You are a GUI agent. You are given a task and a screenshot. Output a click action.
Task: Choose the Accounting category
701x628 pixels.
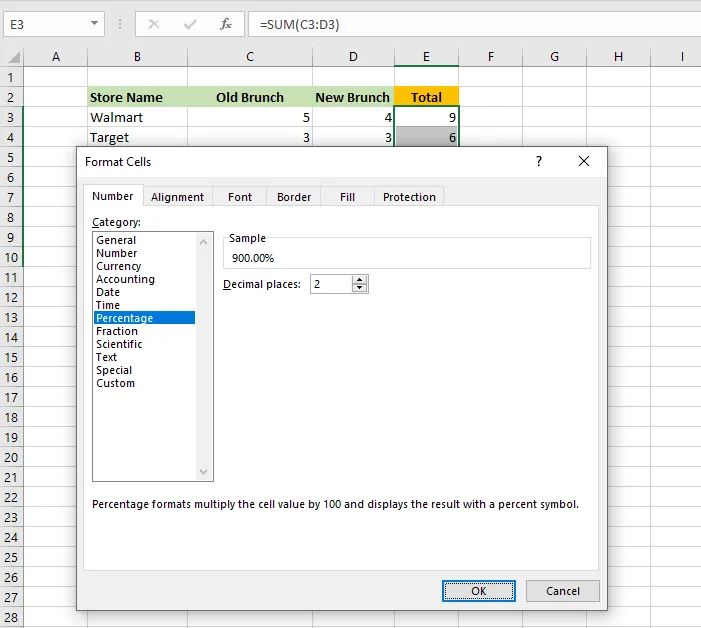pos(144,279)
